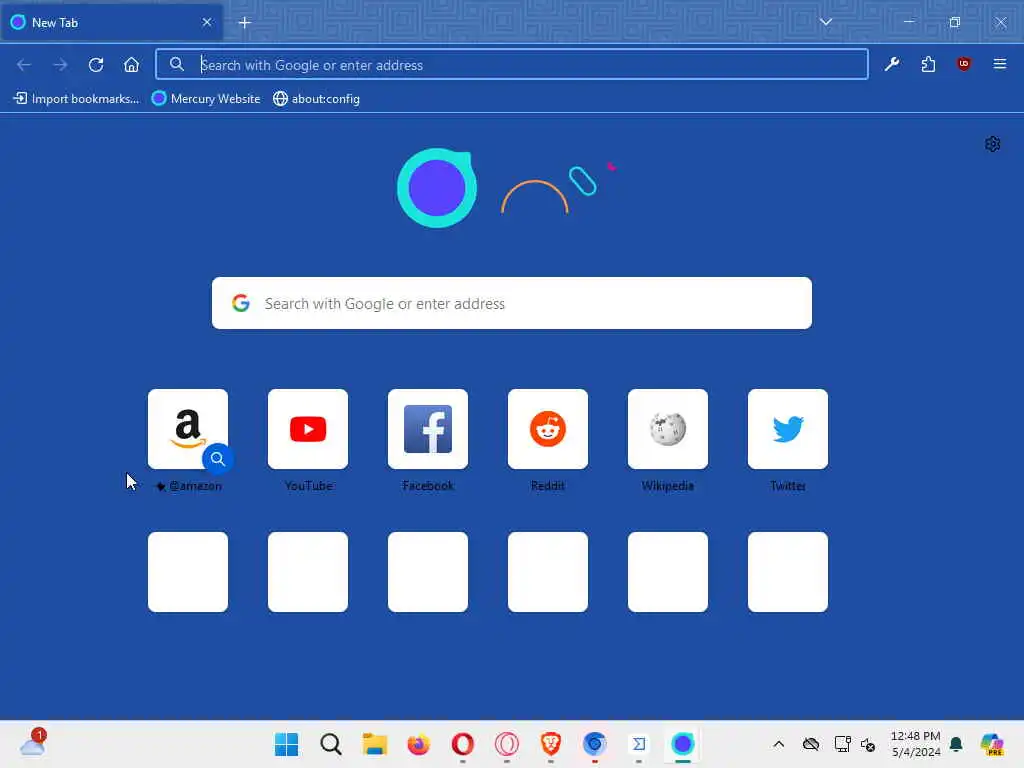The height and width of the screenshot is (768, 1024).
Task: Open the Reddit shortcut tile
Action: pyautogui.click(x=548, y=429)
